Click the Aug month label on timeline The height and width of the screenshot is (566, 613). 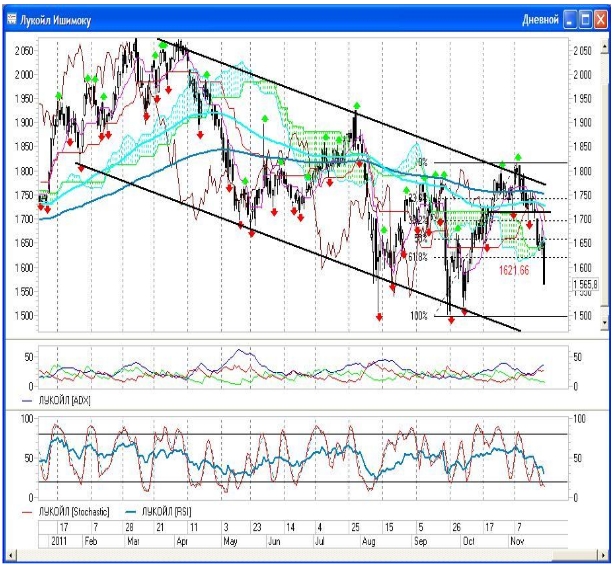click(369, 542)
